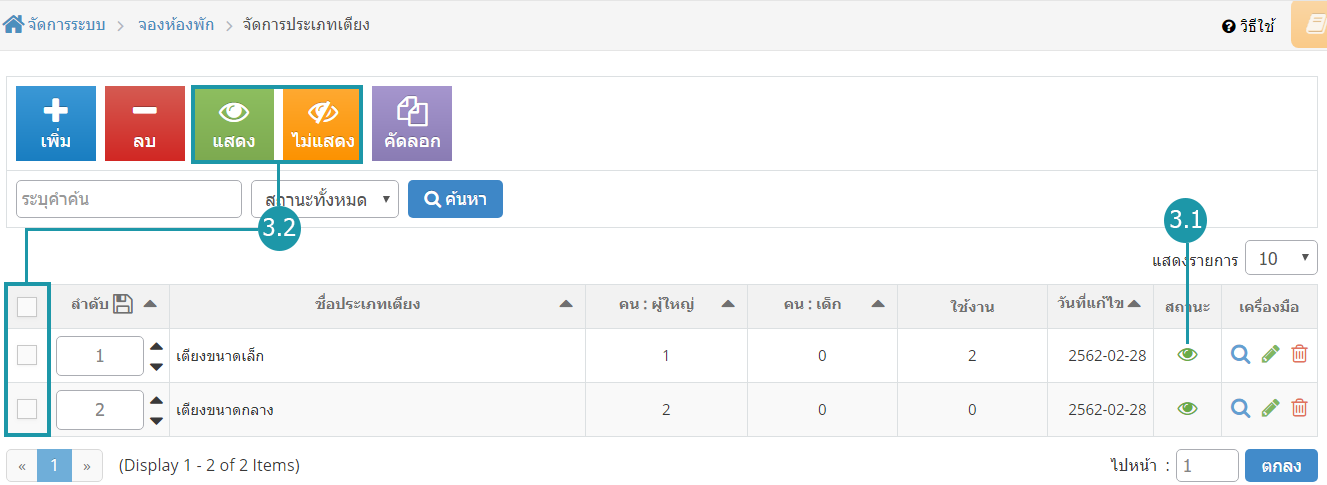Click the purple คัดลอก copy button
This screenshot has height=485, width=1327.
pyautogui.click(x=411, y=124)
